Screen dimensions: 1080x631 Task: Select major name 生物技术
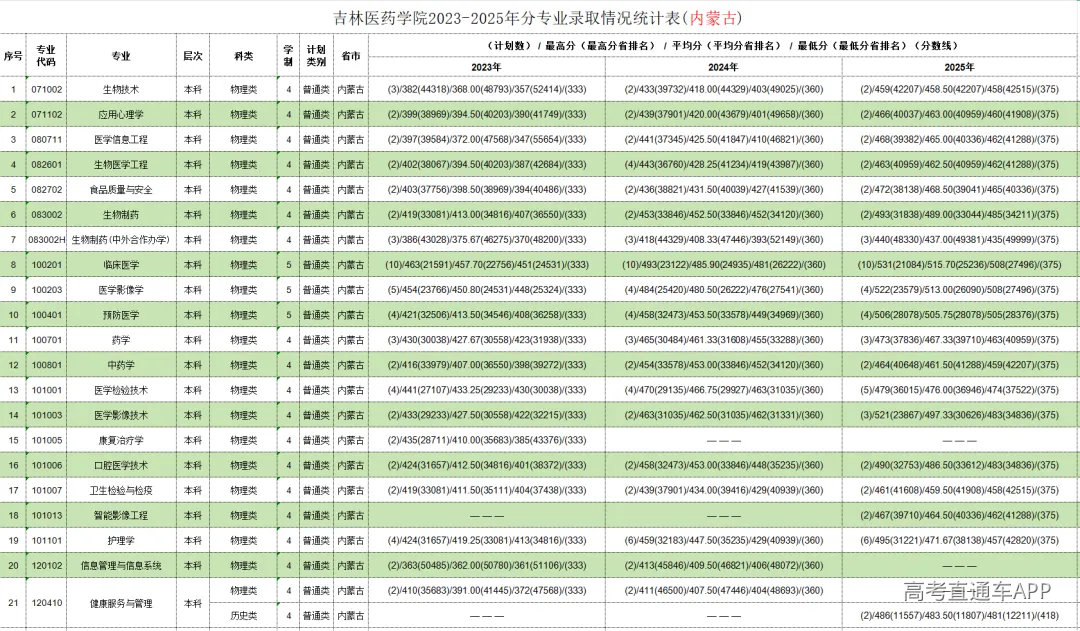click(x=121, y=90)
